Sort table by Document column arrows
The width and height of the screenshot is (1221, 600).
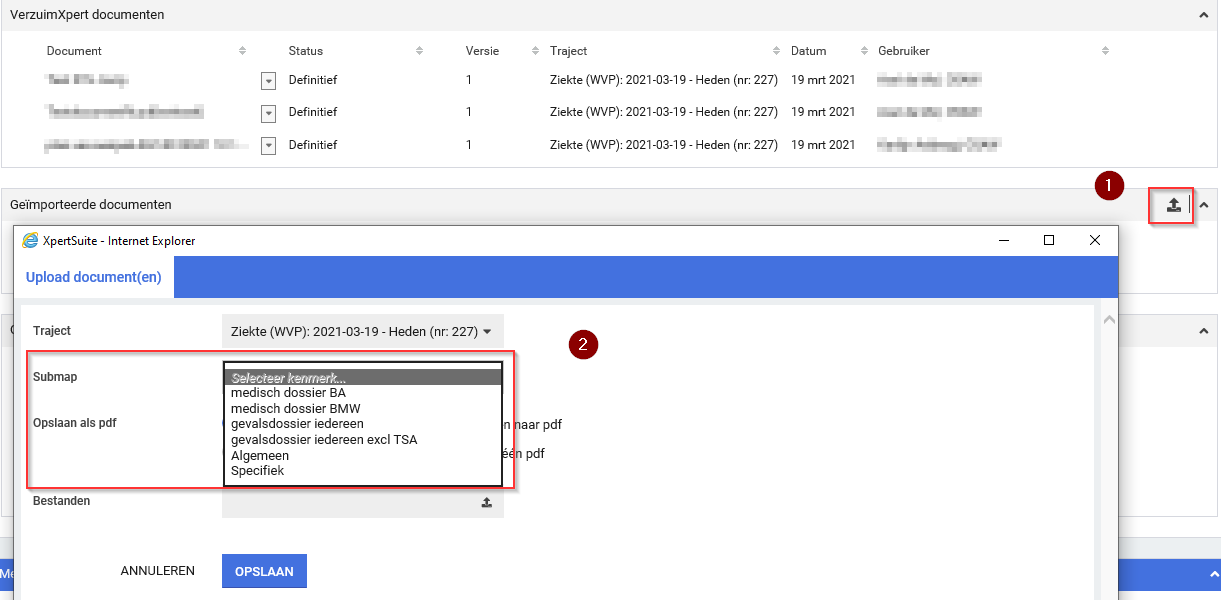242,51
